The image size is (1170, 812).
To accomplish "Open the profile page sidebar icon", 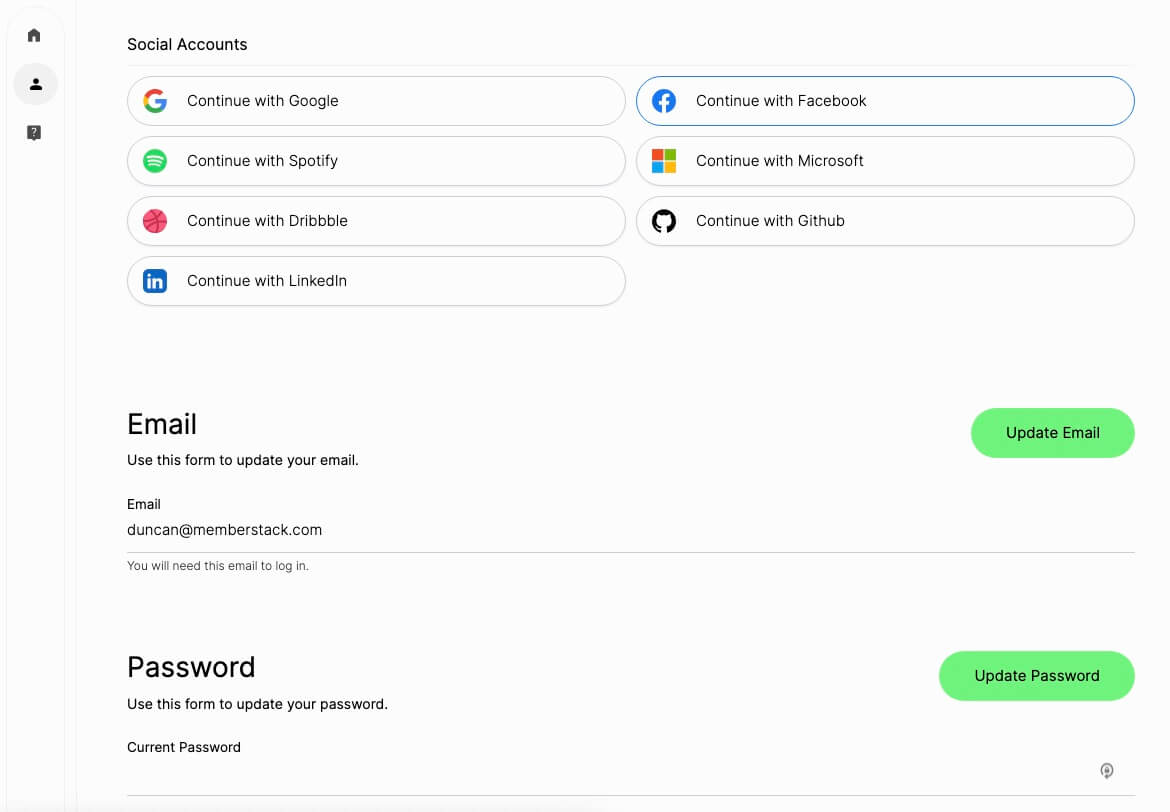I will click(x=35, y=84).
